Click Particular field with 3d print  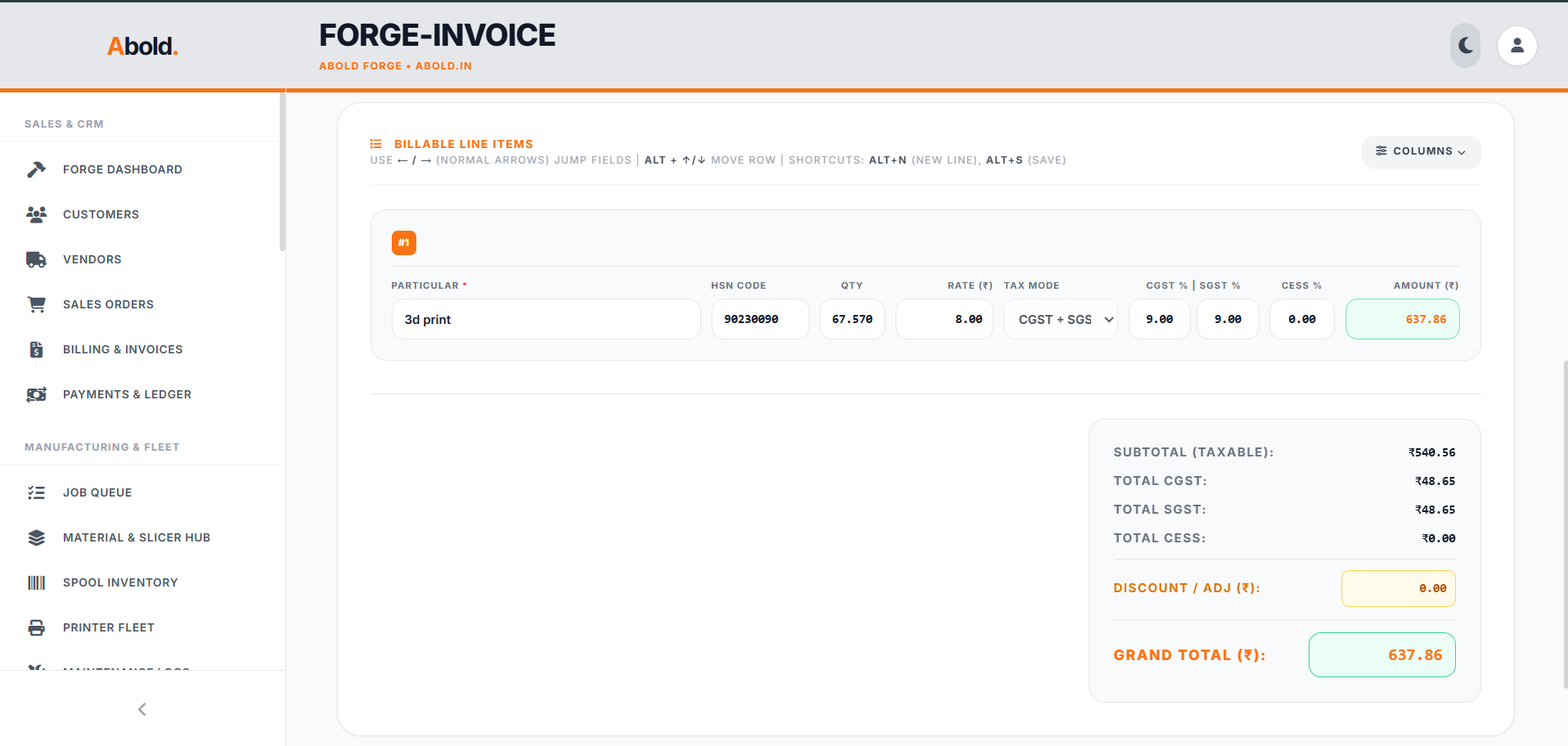(x=546, y=319)
